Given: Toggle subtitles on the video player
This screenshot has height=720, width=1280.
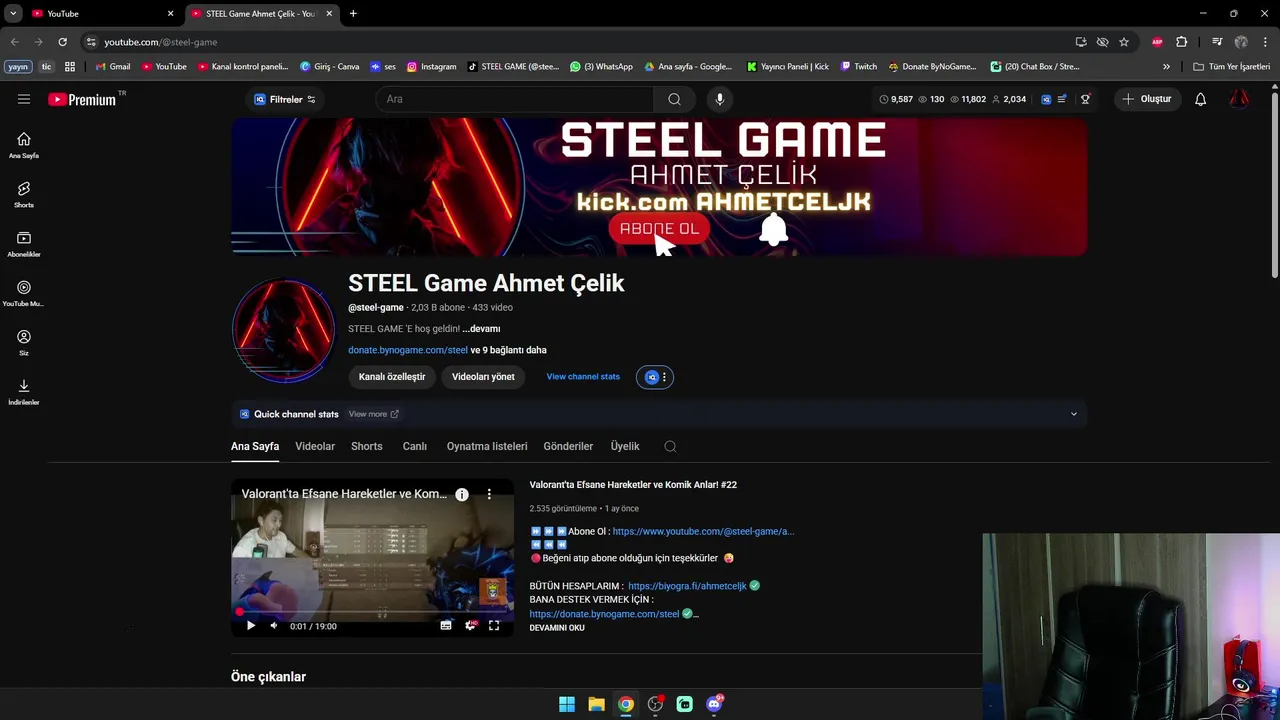Looking at the screenshot, I should point(446,626).
